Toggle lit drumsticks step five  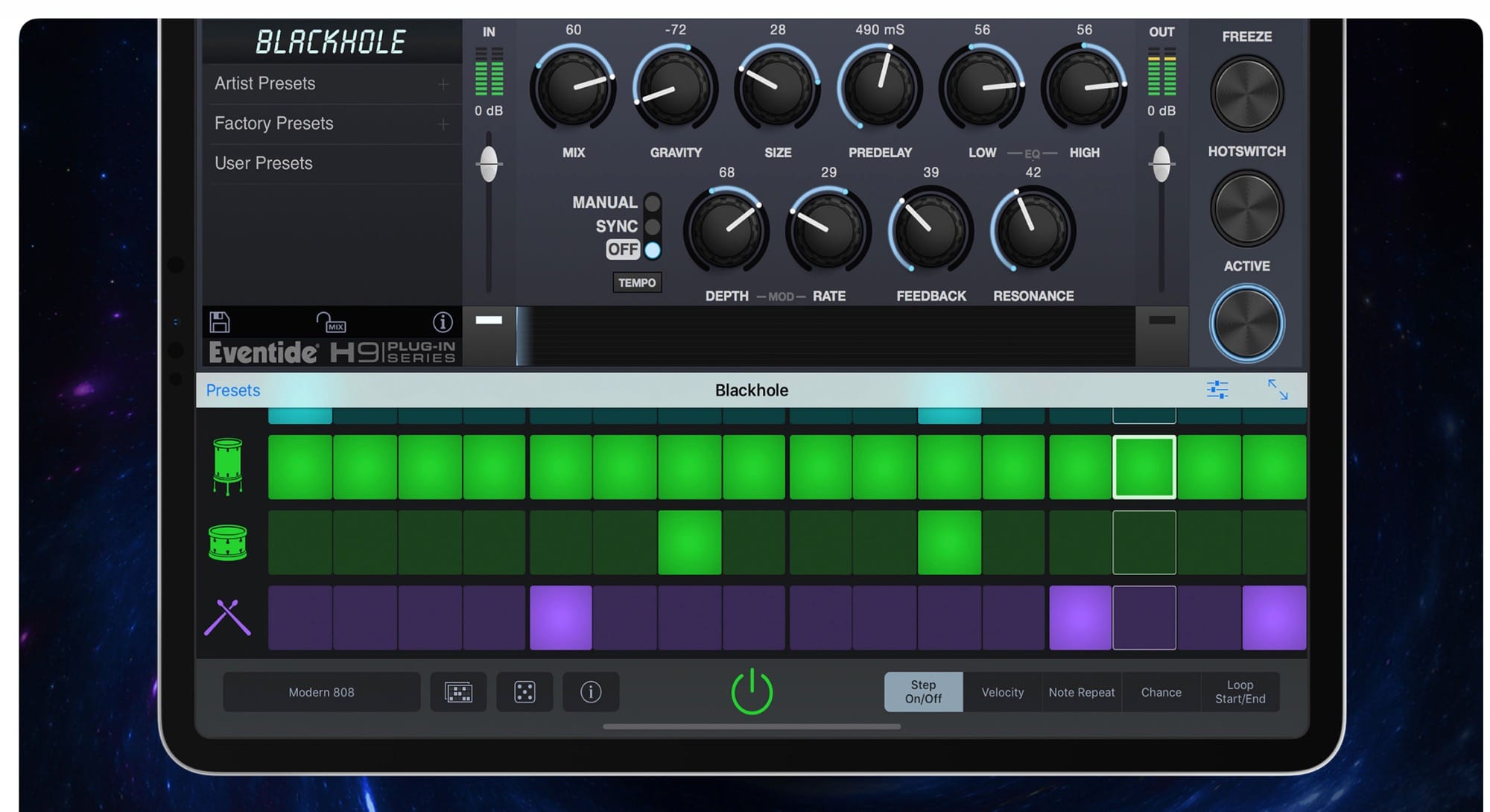click(x=561, y=618)
